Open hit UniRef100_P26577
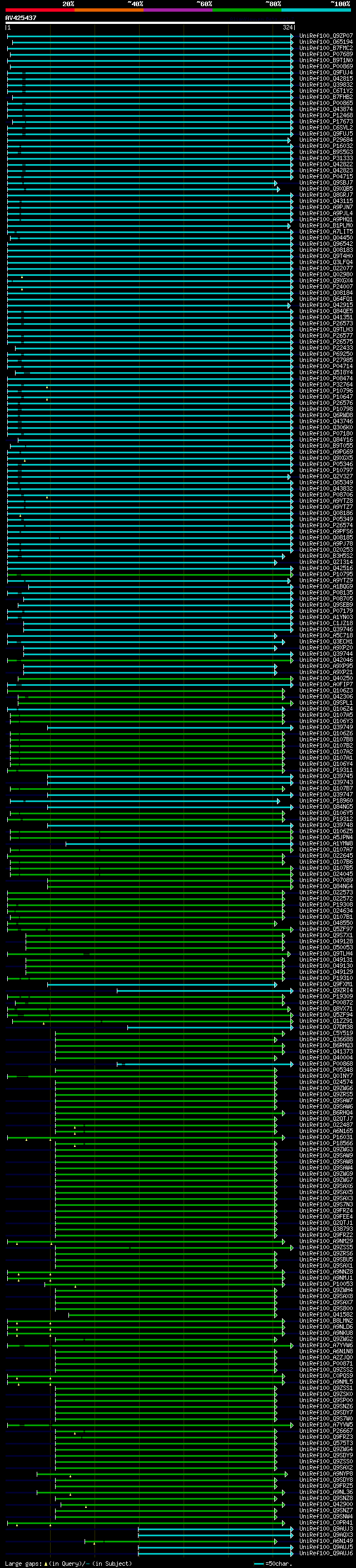 coord(326,335)
